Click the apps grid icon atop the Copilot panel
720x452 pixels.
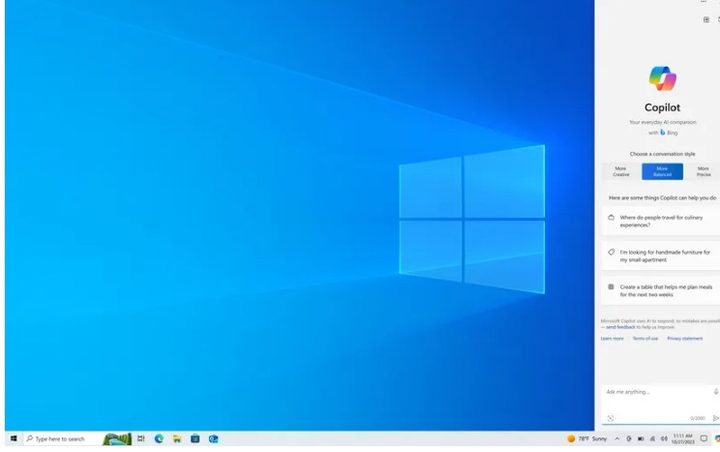706,19
